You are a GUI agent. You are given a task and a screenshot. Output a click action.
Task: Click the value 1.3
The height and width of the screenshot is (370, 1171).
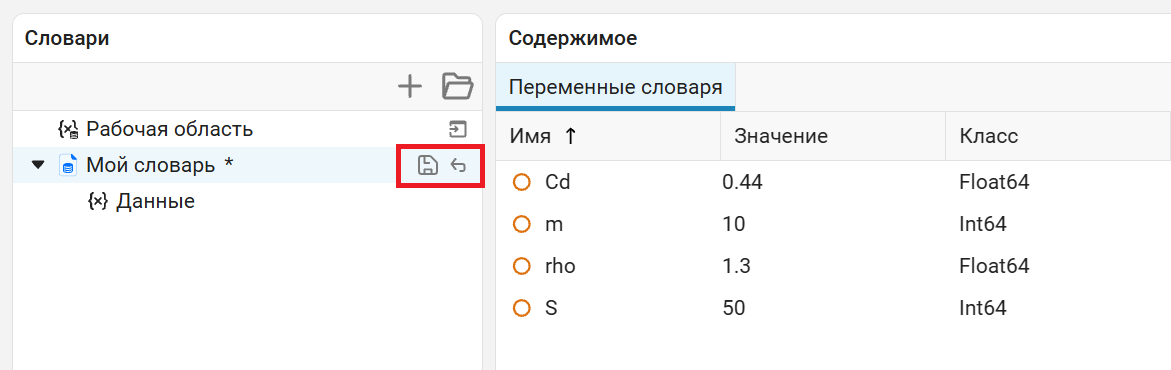737,265
